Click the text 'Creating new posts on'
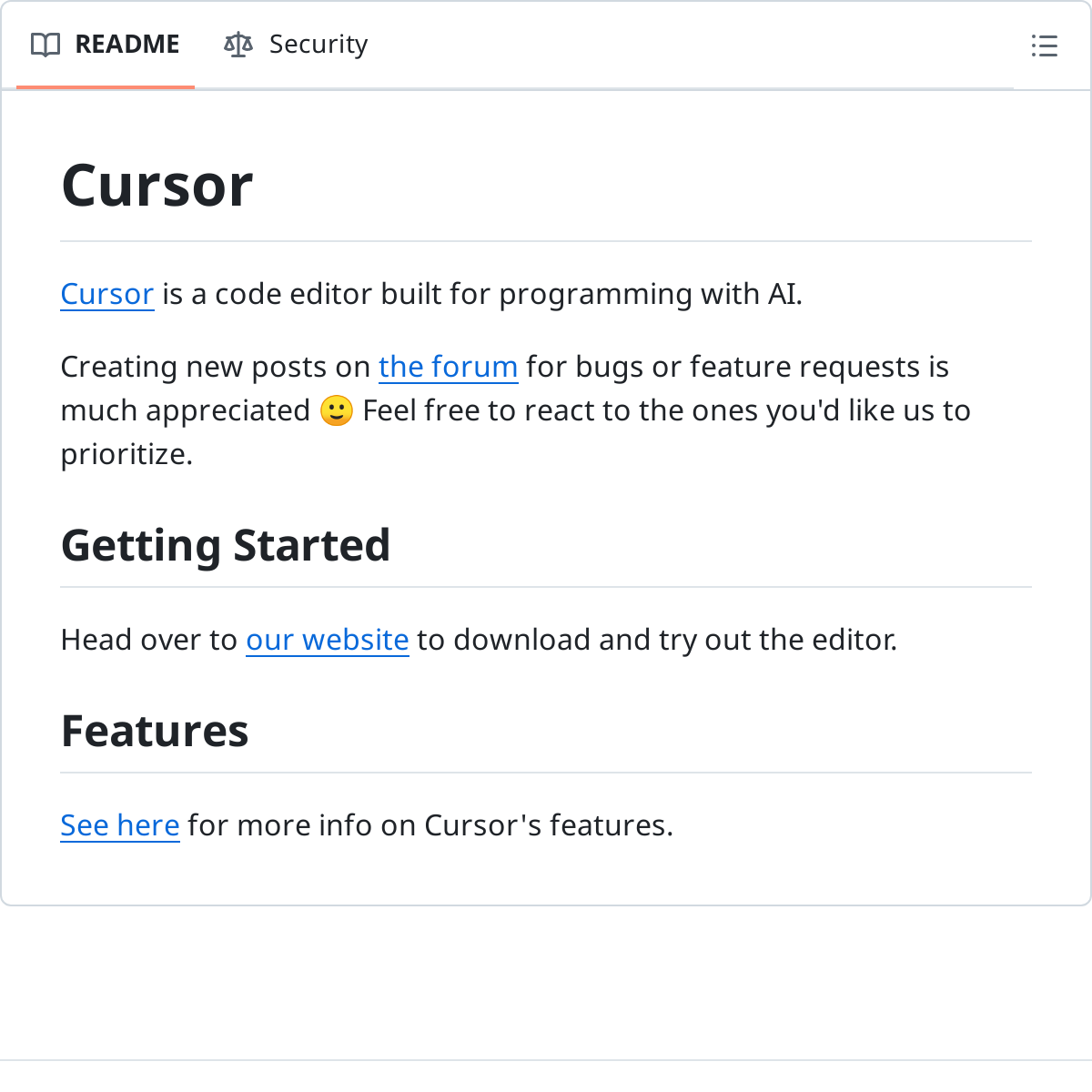 (x=215, y=367)
